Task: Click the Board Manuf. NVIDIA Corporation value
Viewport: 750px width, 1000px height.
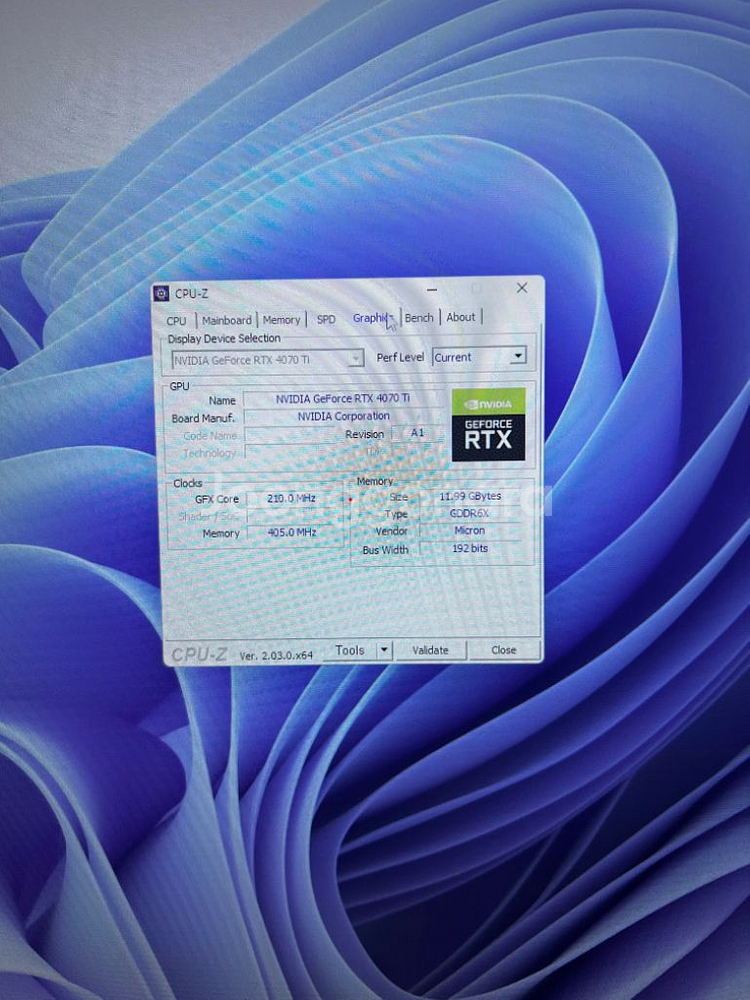Action: [x=343, y=416]
